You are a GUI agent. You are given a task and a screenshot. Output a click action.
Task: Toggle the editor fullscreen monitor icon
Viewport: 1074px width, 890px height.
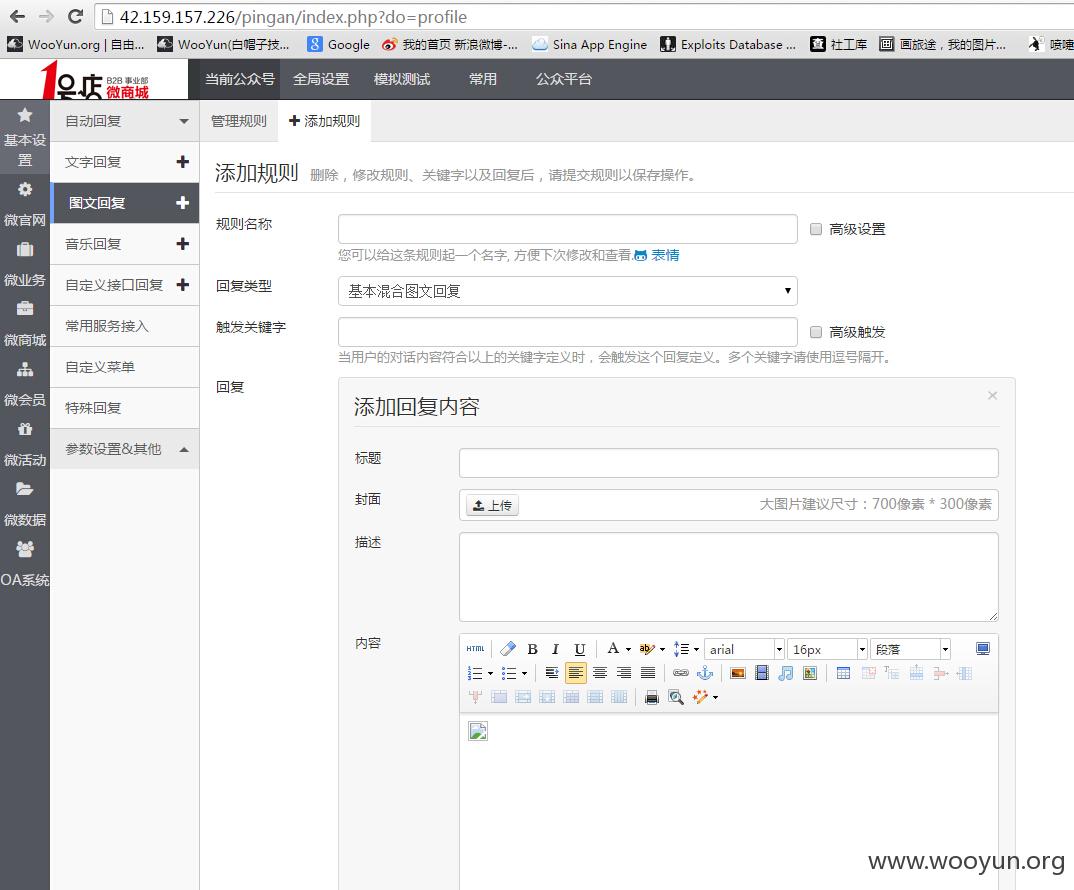(983, 649)
